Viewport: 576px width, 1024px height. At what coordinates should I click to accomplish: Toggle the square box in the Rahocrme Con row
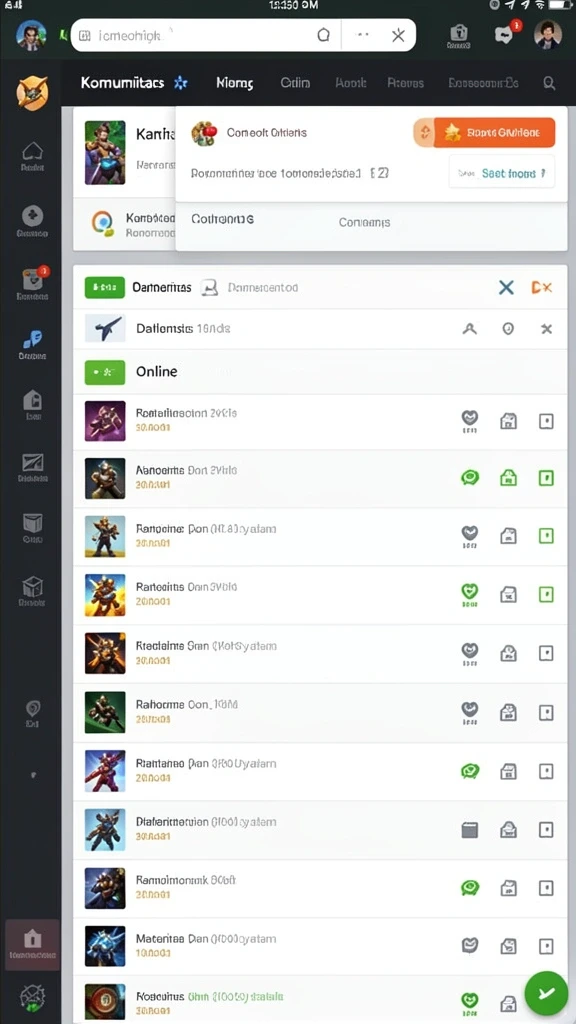pos(546,712)
